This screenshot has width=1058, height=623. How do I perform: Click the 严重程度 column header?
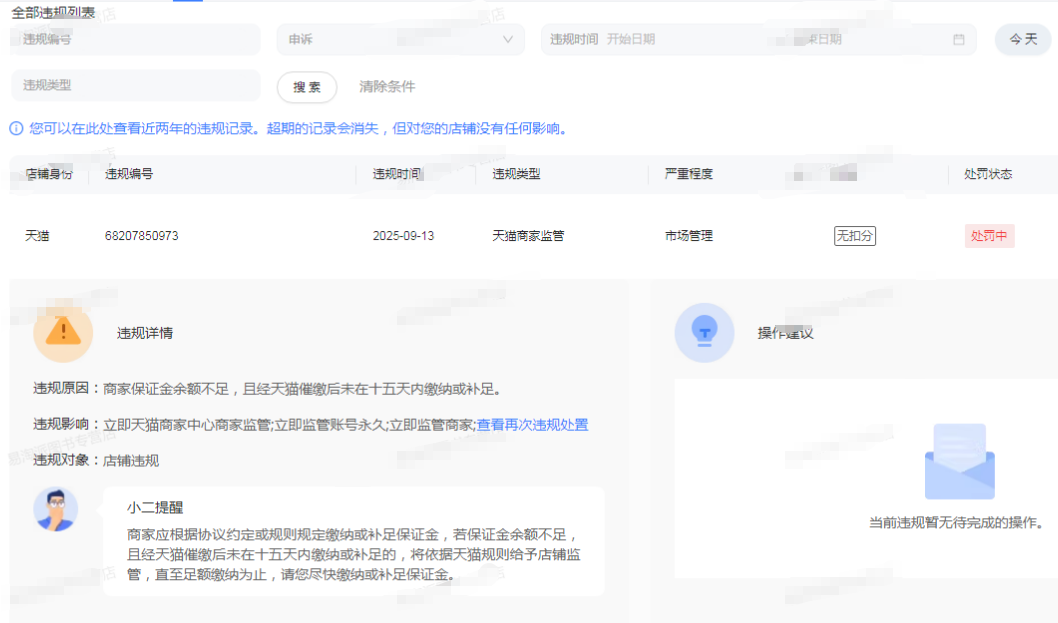pos(688,174)
